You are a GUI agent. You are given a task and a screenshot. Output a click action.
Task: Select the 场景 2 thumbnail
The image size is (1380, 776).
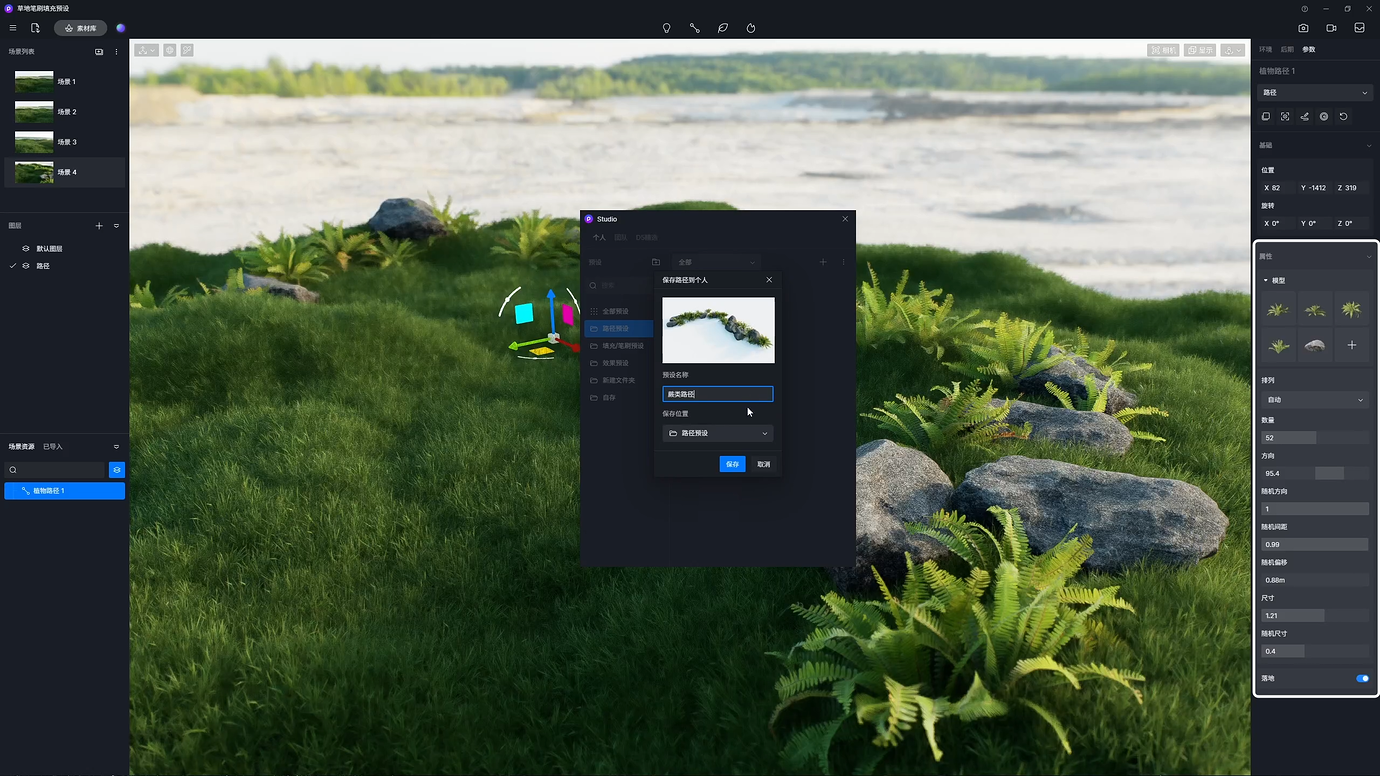(34, 112)
